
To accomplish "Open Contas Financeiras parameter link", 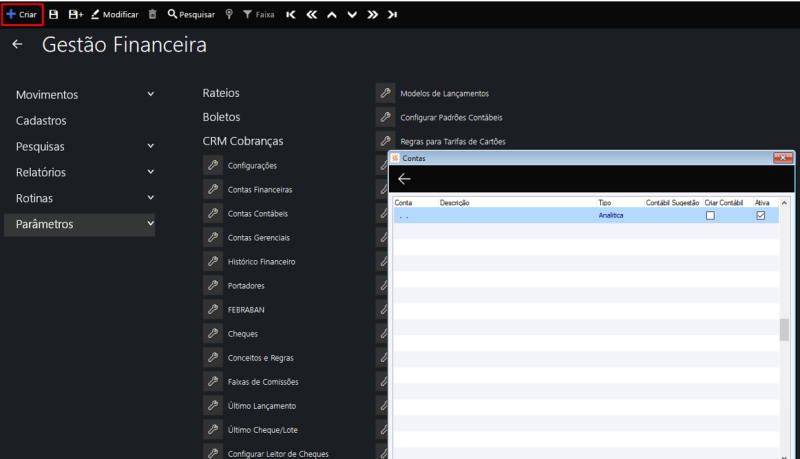I will tap(260, 190).
